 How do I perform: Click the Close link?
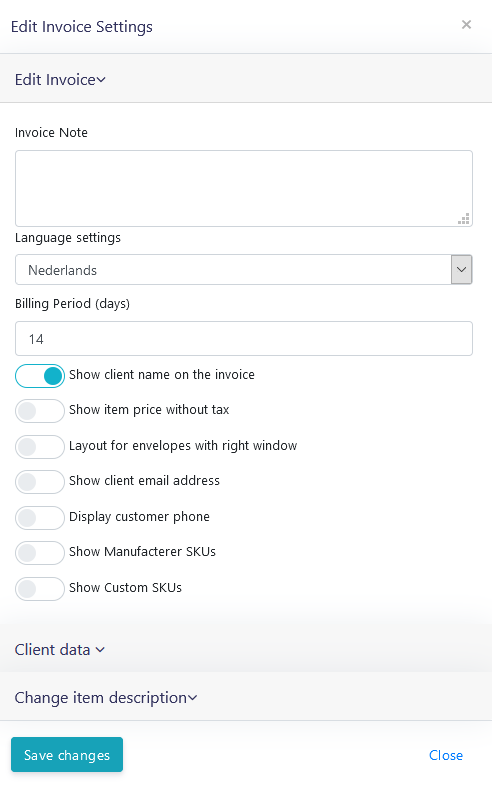pyautogui.click(x=446, y=755)
